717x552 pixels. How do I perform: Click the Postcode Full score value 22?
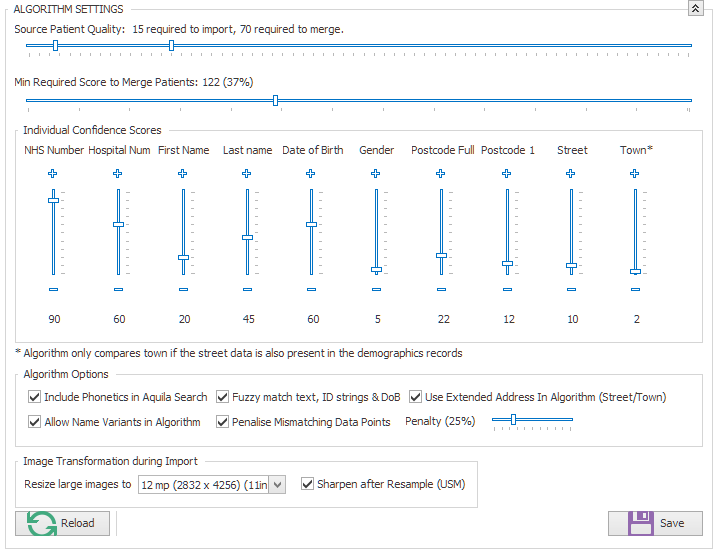click(x=444, y=319)
